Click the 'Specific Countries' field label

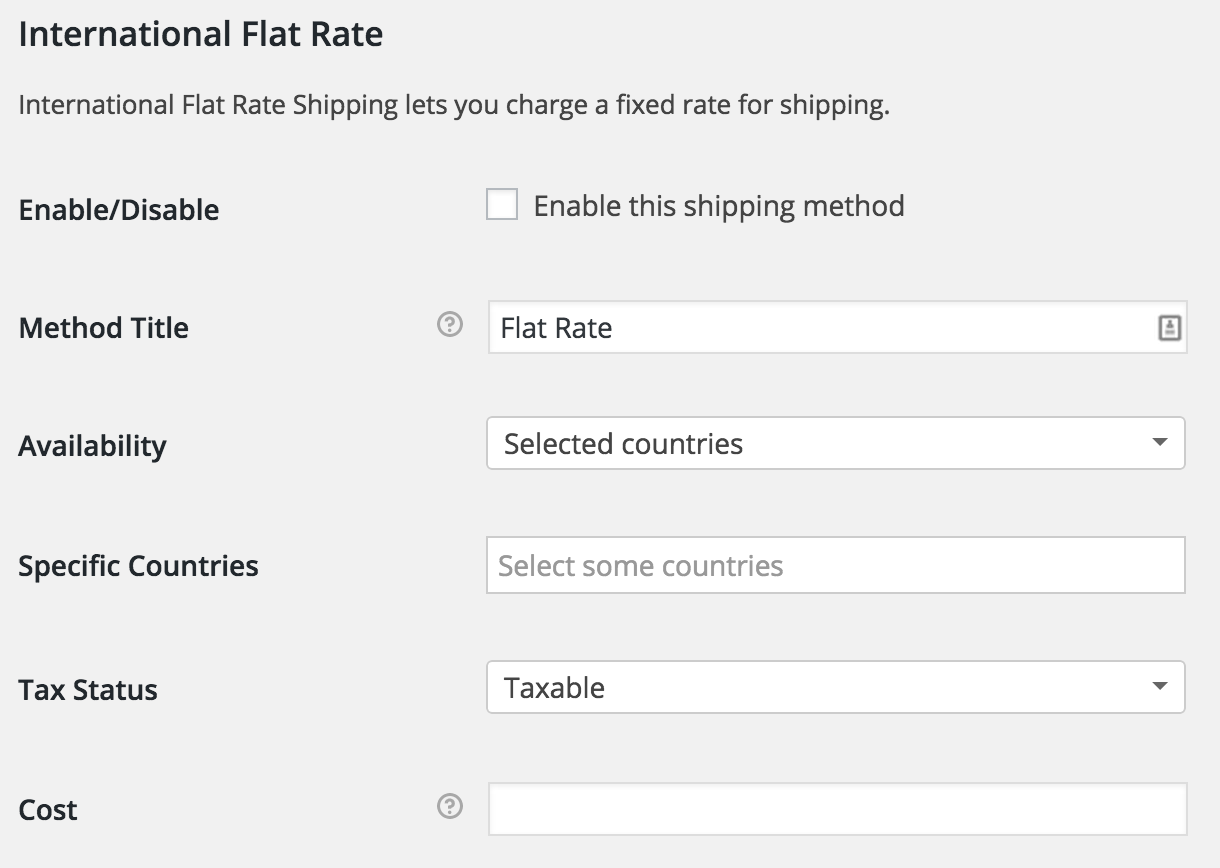pyautogui.click(x=138, y=566)
